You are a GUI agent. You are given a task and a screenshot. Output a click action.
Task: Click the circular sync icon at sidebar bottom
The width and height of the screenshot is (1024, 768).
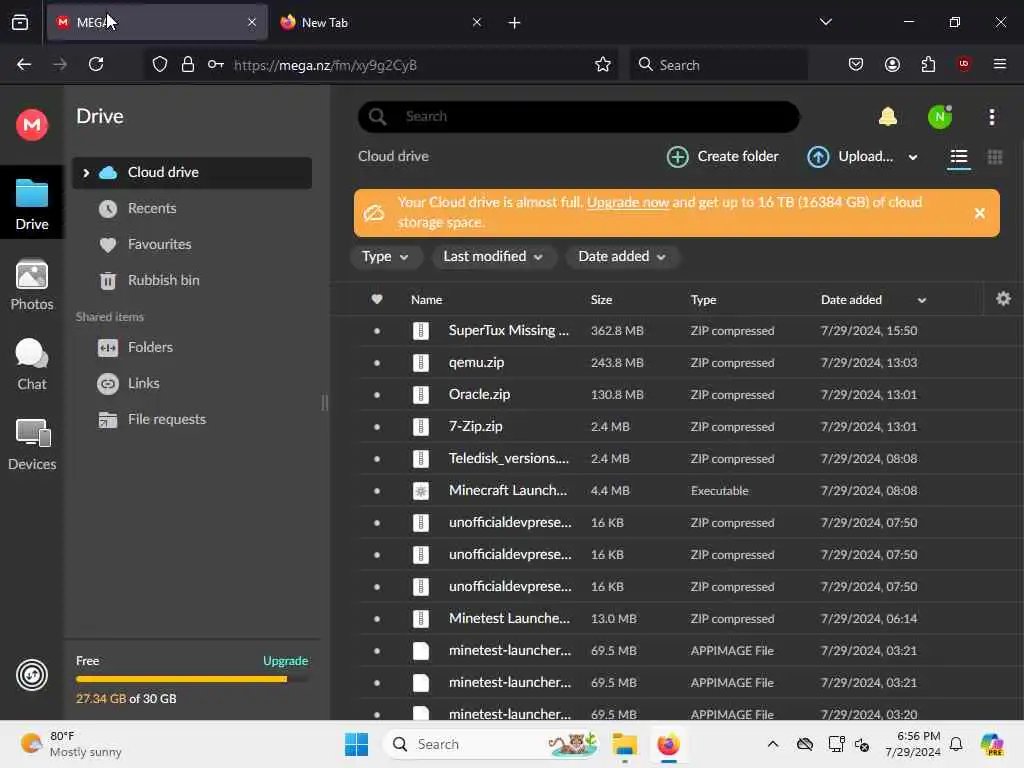(31, 675)
